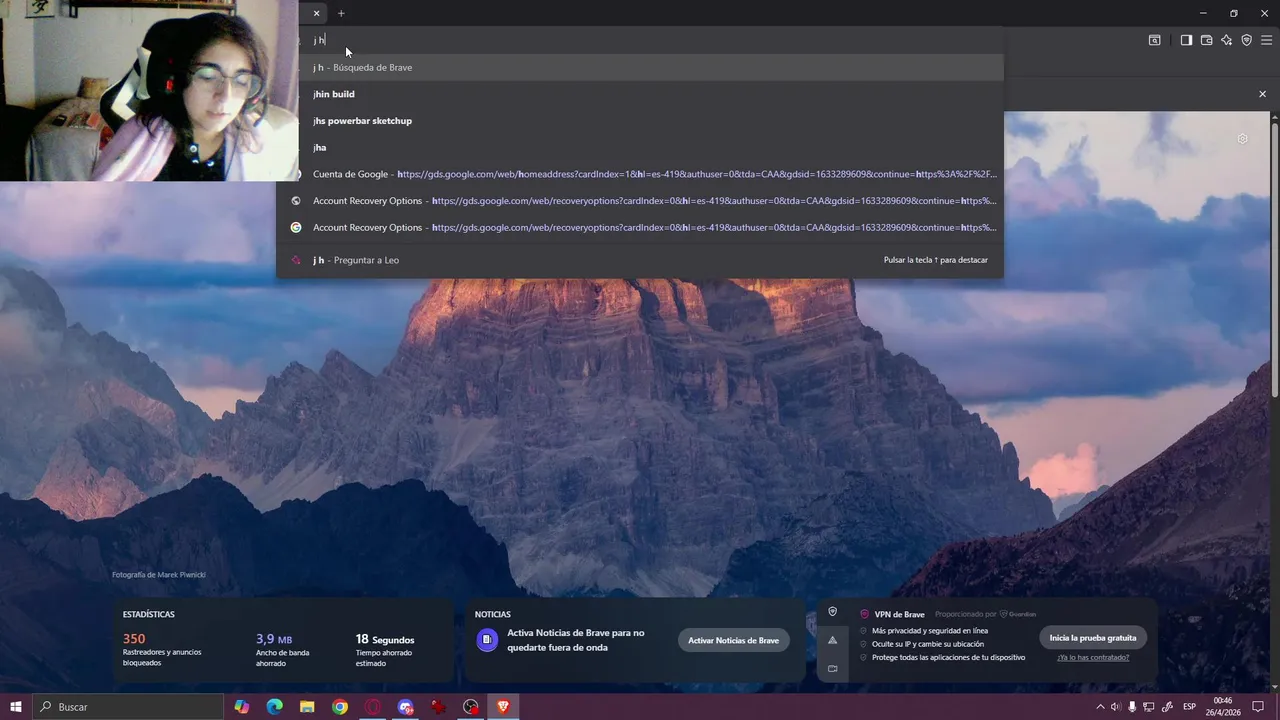Open the volume speaker tray icon

click(1116, 707)
